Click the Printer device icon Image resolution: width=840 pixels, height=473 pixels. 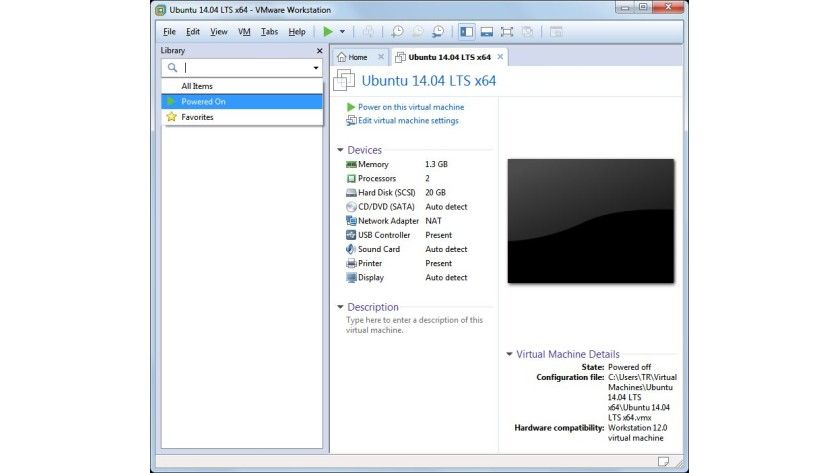(x=351, y=264)
